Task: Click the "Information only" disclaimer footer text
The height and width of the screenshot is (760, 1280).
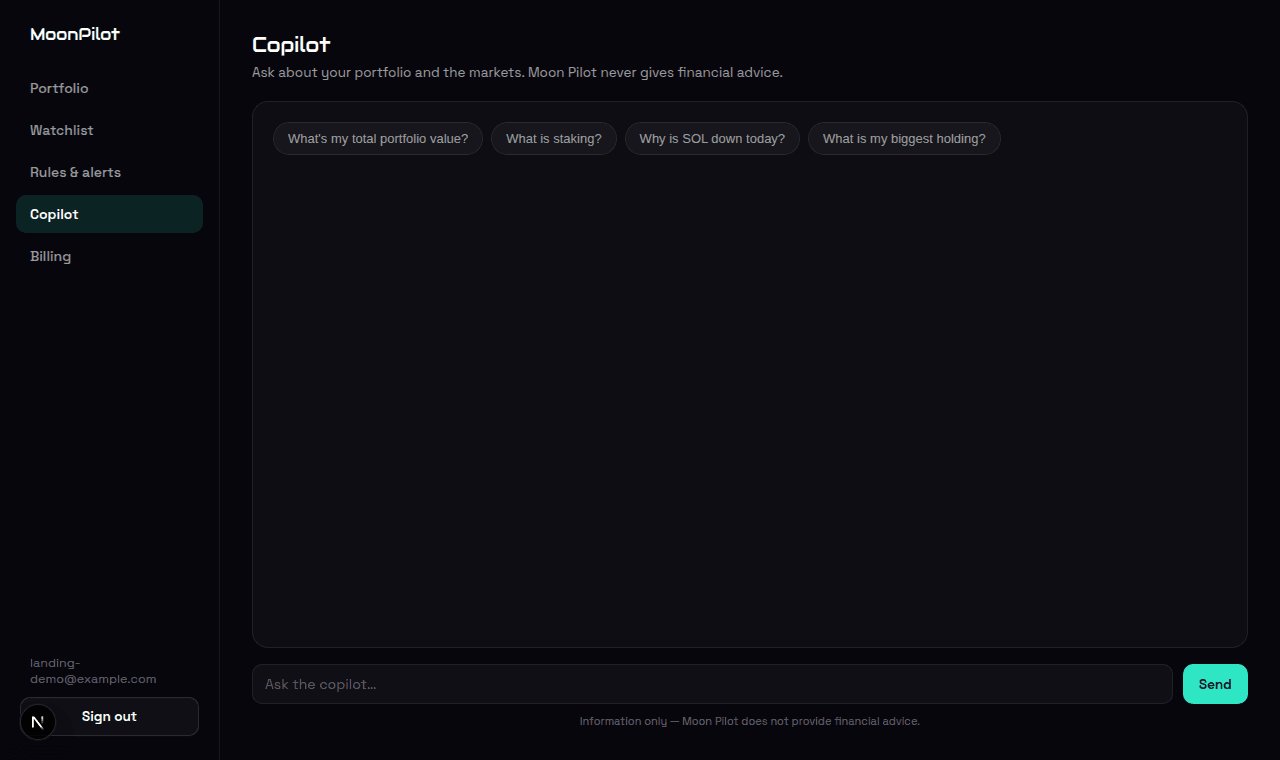Action: click(750, 721)
